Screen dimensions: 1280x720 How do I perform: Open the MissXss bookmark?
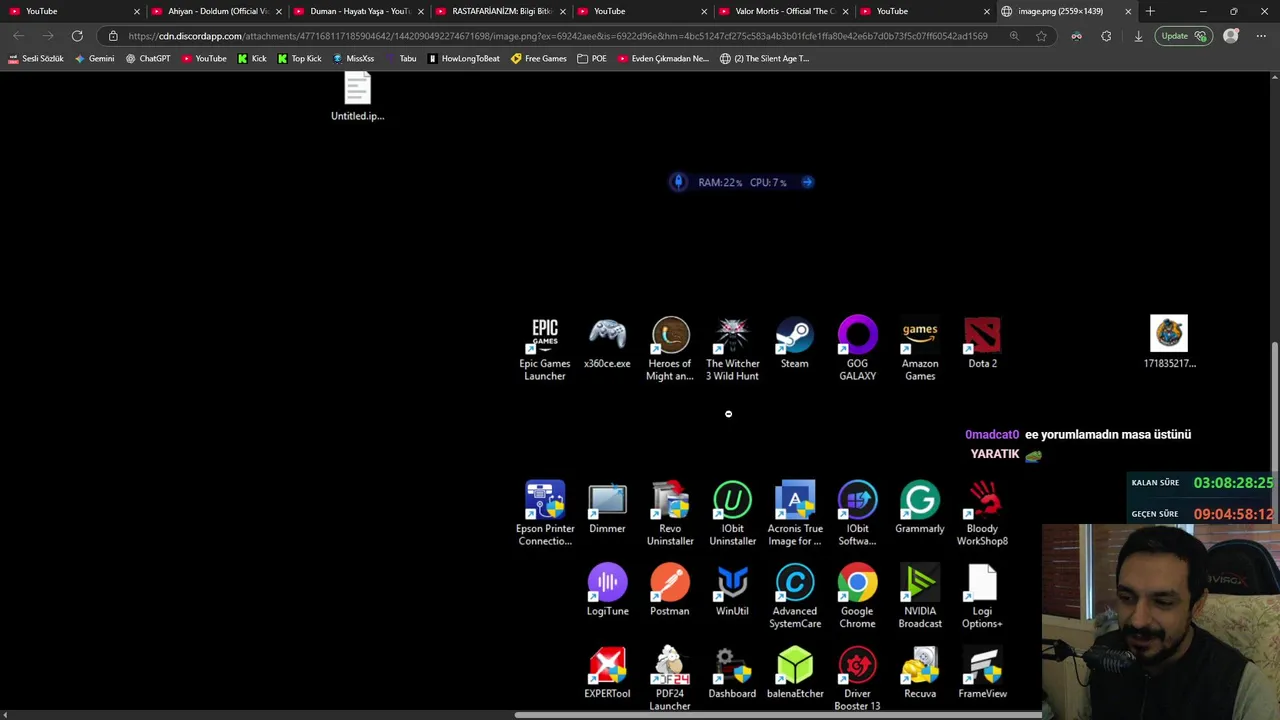[x=353, y=58]
